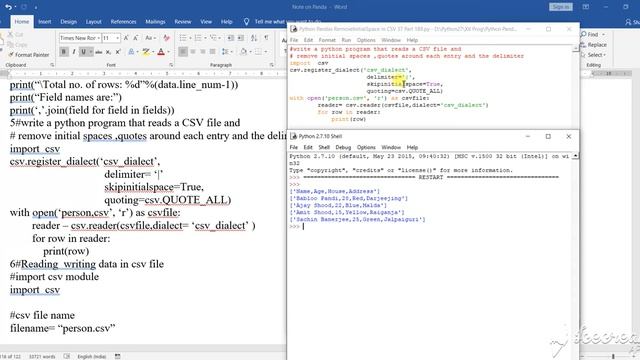Screen dimensions: 640x360
Task: Open the font color dropdown arrow
Action: [168, 52]
